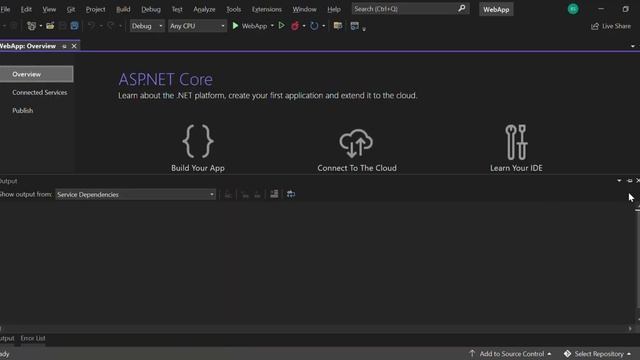Click Clear All in Output toolbar
The width and height of the screenshot is (640, 360).
tap(274, 194)
